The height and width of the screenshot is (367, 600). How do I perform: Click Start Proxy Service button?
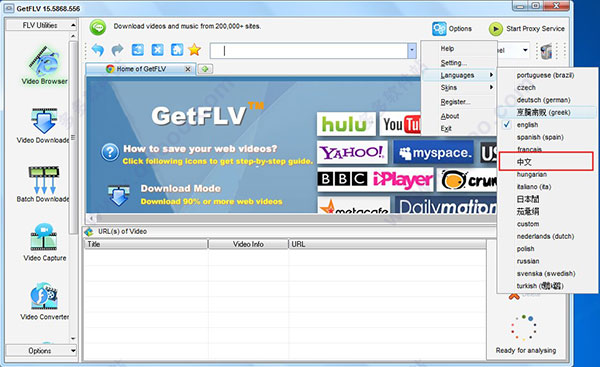coord(527,29)
